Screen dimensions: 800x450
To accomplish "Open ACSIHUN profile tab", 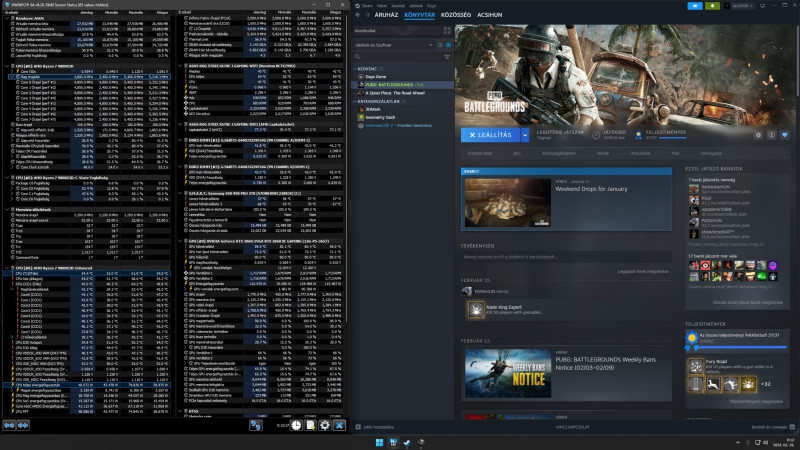I will coord(489,15).
